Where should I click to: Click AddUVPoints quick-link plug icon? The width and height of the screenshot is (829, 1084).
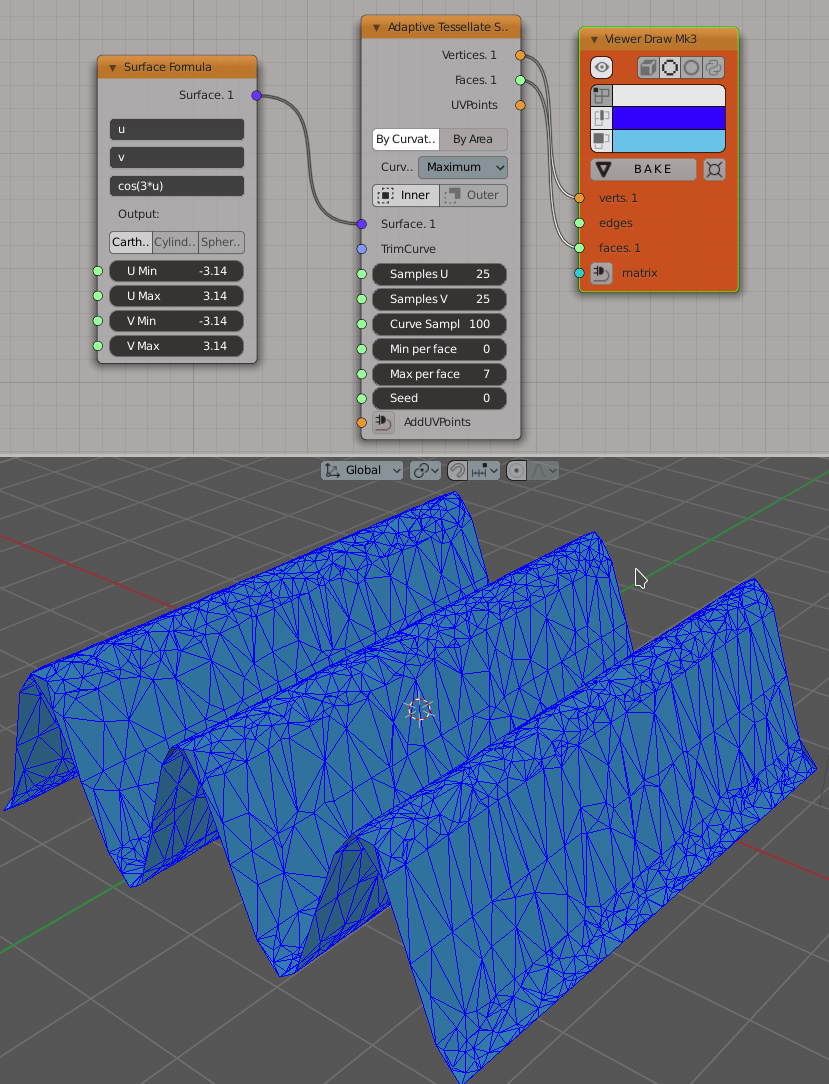coord(383,422)
